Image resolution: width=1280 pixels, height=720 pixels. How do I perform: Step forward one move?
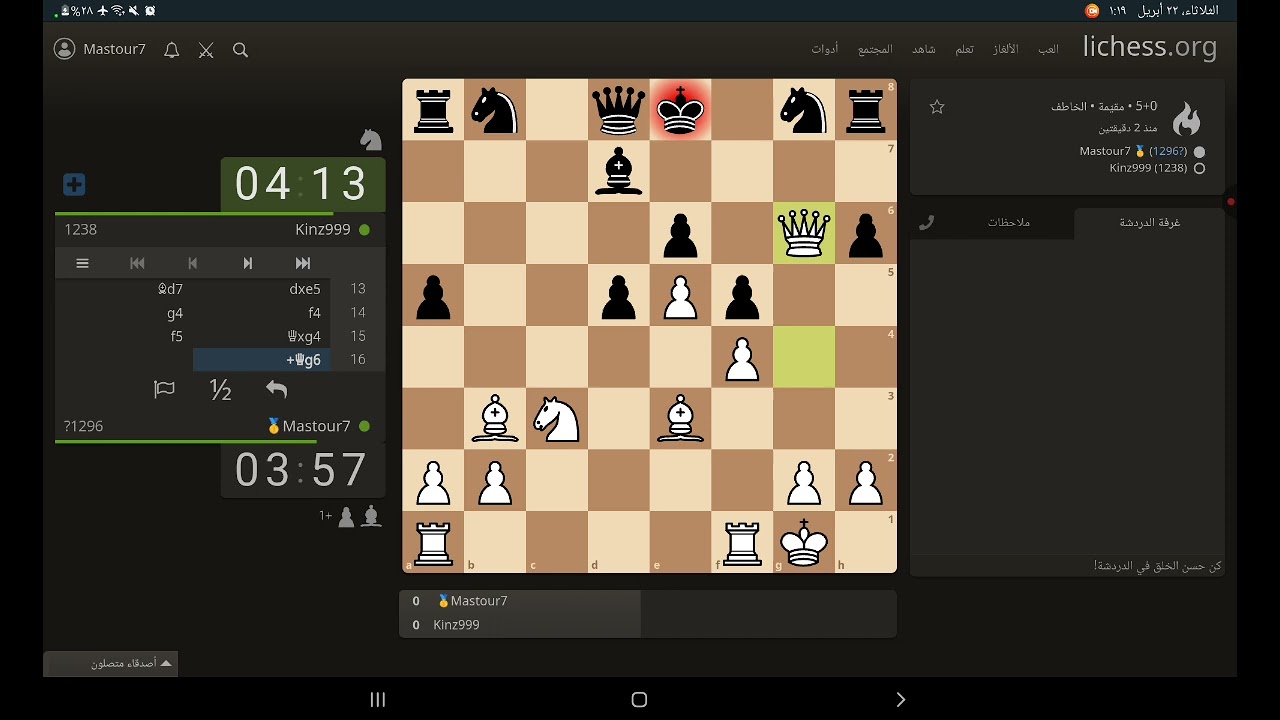click(x=248, y=263)
